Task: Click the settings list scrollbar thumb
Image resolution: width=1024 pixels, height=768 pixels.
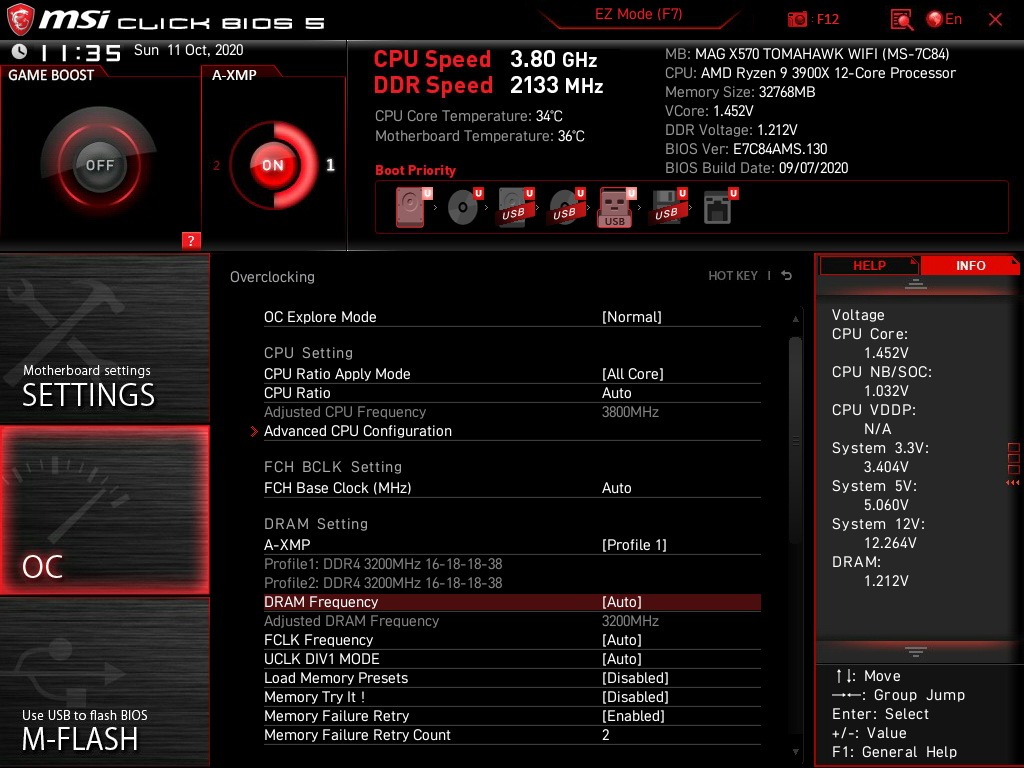Action: 795,440
